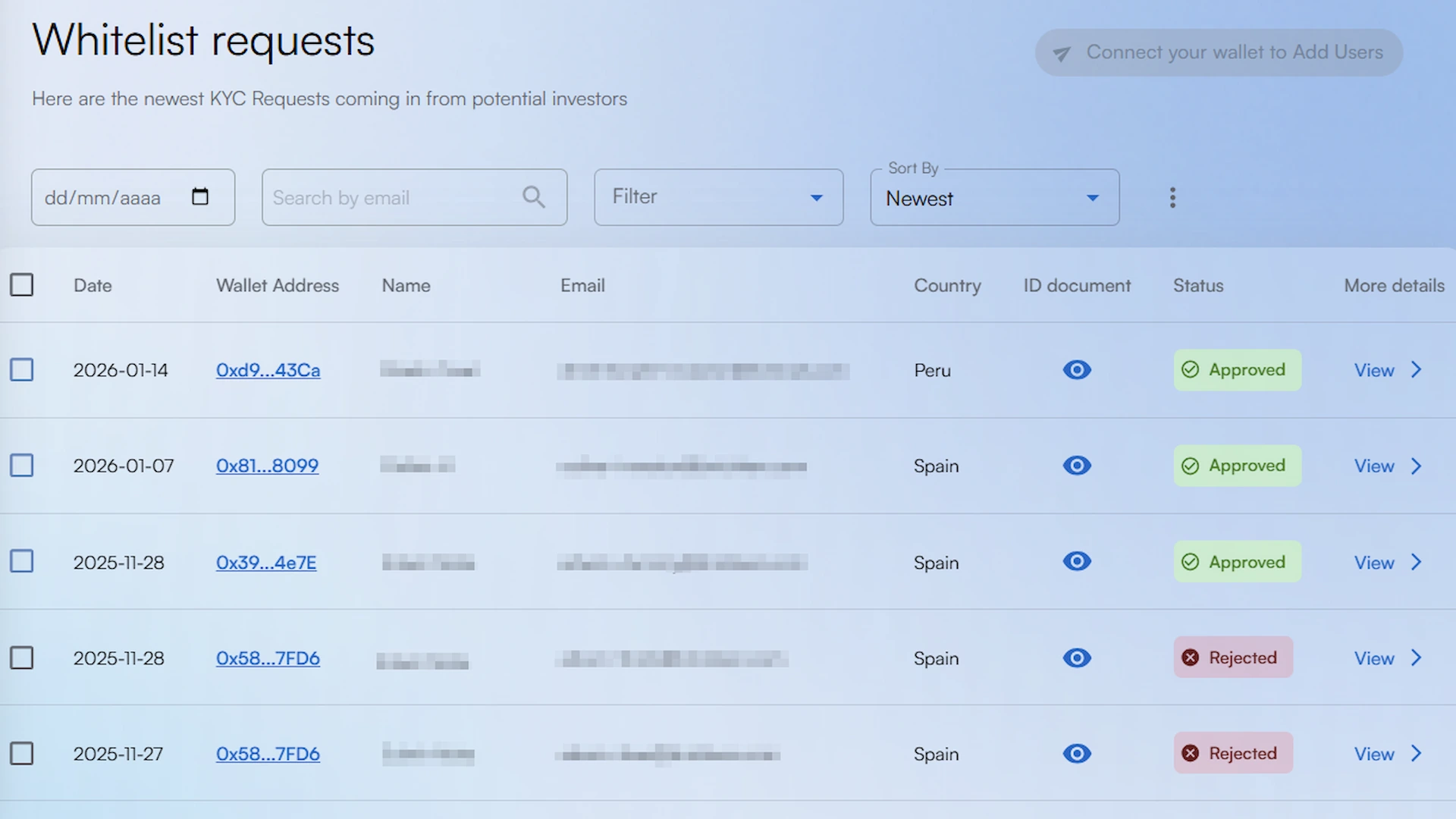Click the search magnifier in the email search field
Image resolution: width=1456 pixels, height=819 pixels.
coord(533,197)
